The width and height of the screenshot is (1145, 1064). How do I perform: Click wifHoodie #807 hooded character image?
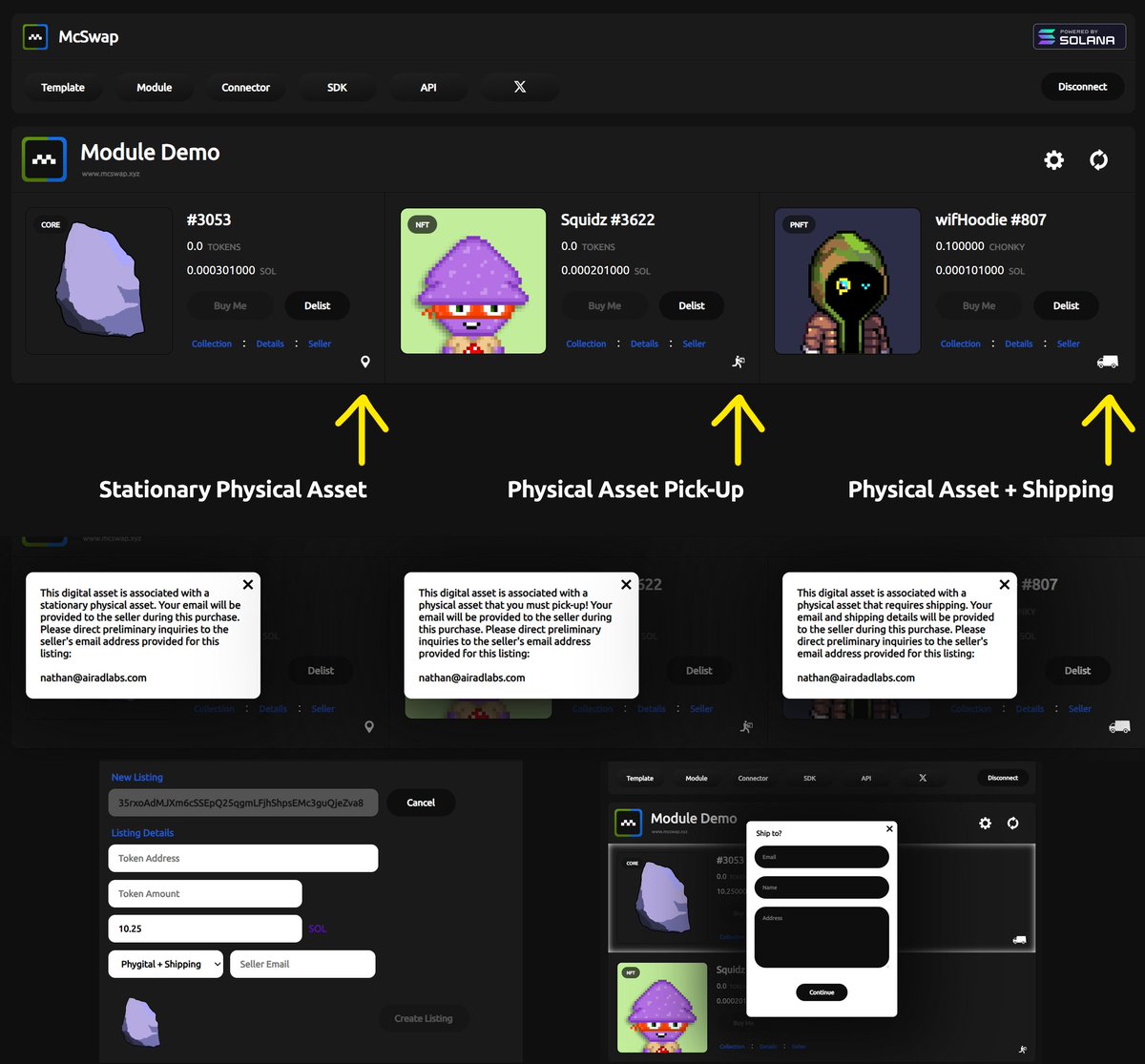point(847,282)
